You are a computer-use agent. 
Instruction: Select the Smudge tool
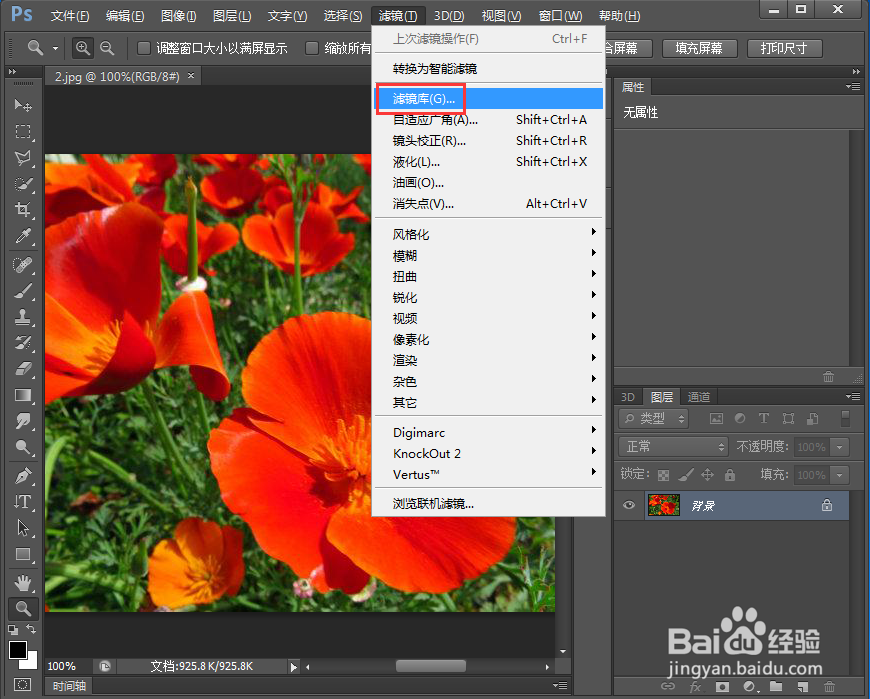click(x=23, y=421)
